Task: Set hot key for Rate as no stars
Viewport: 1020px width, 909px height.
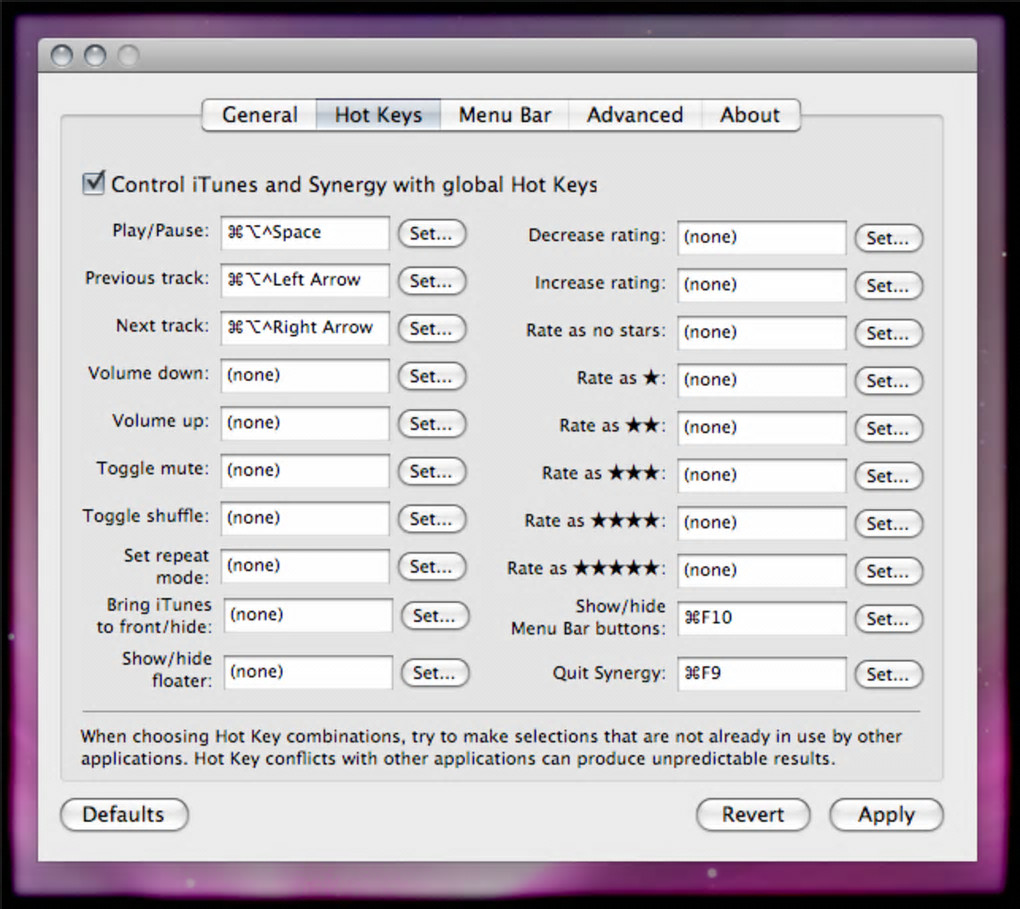Action: click(889, 332)
